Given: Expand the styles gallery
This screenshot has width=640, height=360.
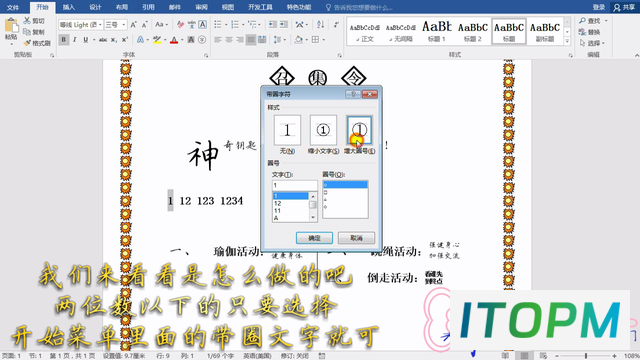Looking at the screenshot, I should (567, 41).
